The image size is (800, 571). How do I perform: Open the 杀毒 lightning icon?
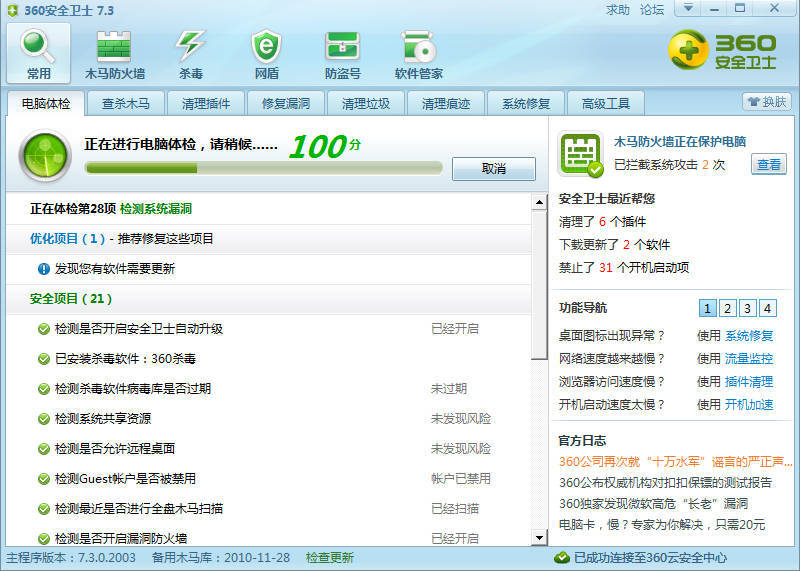(x=190, y=53)
